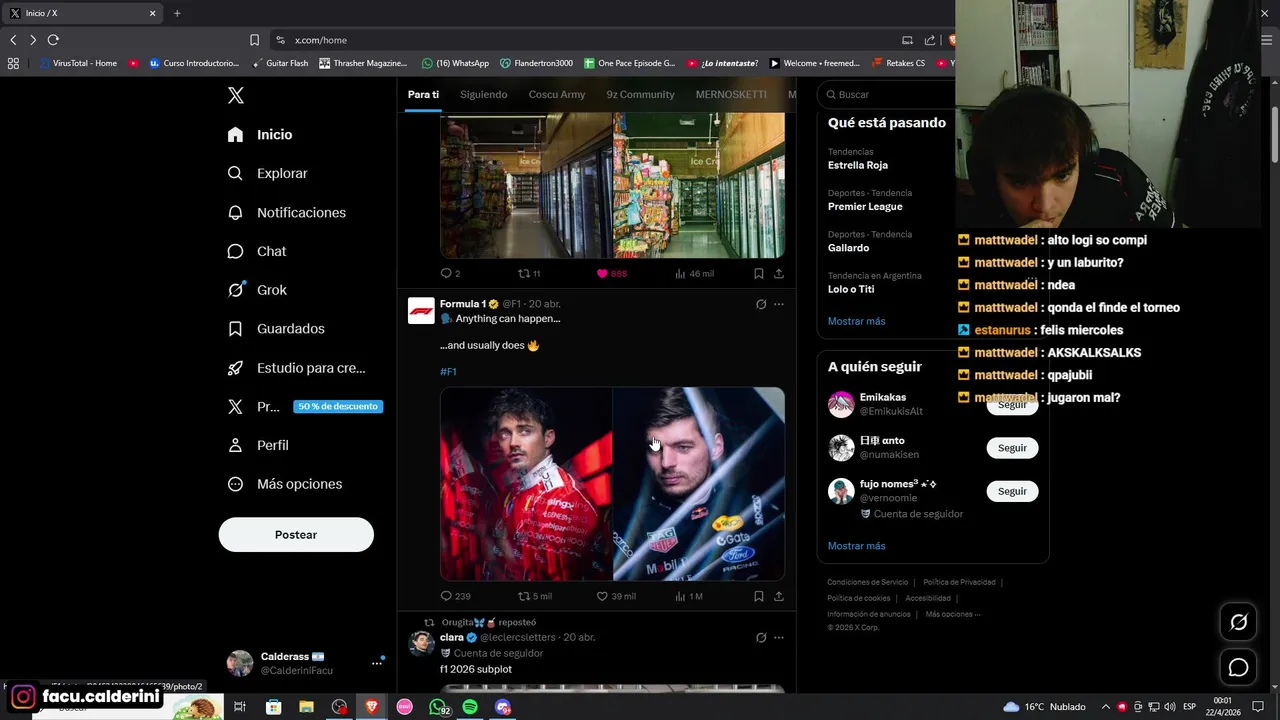Bookmark the Formula 1 post
The width and height of the screenshot is (1280, 720).
(x=759, y=596)
